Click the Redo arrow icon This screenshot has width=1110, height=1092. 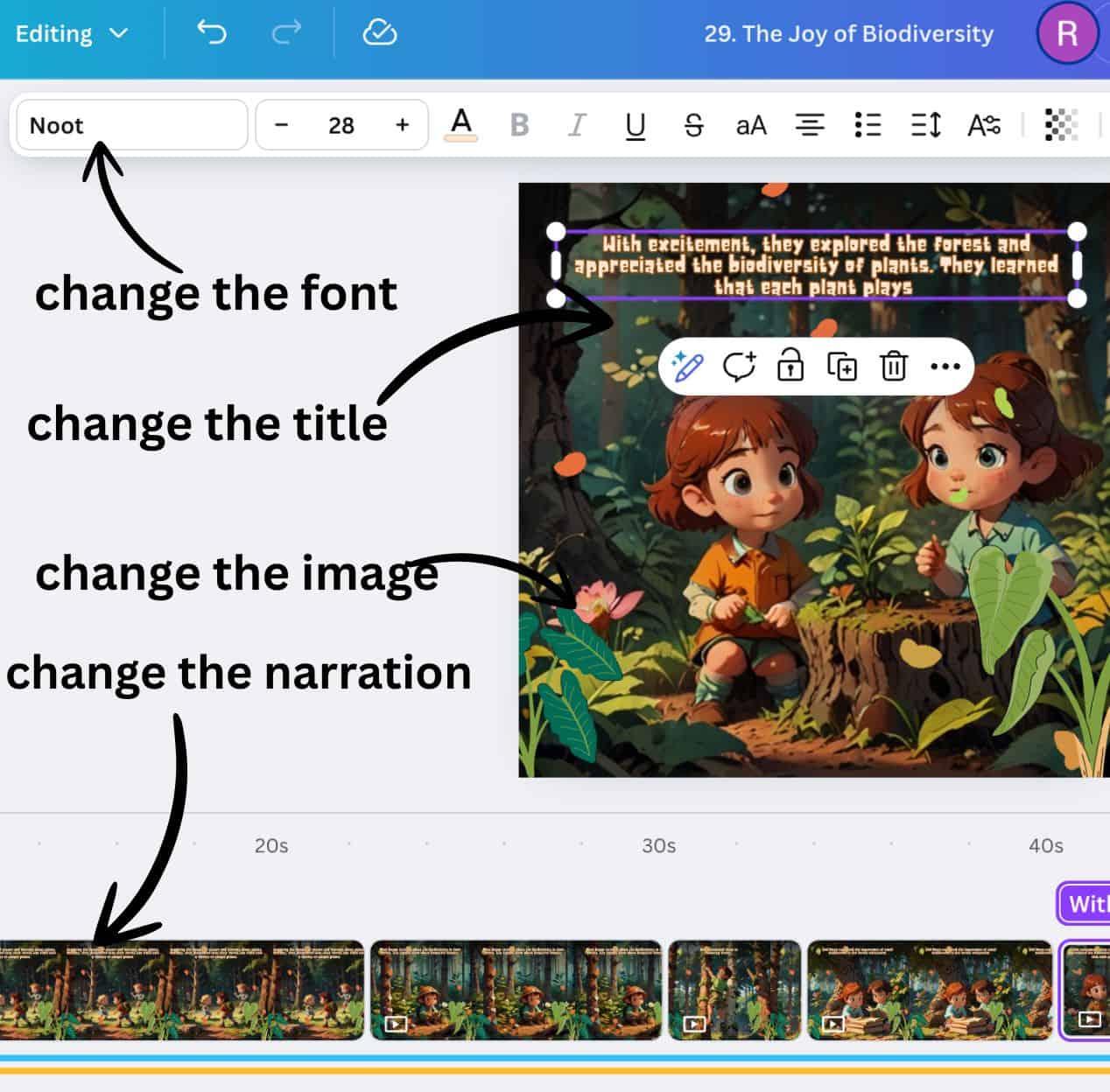click(x=285, y=33)
